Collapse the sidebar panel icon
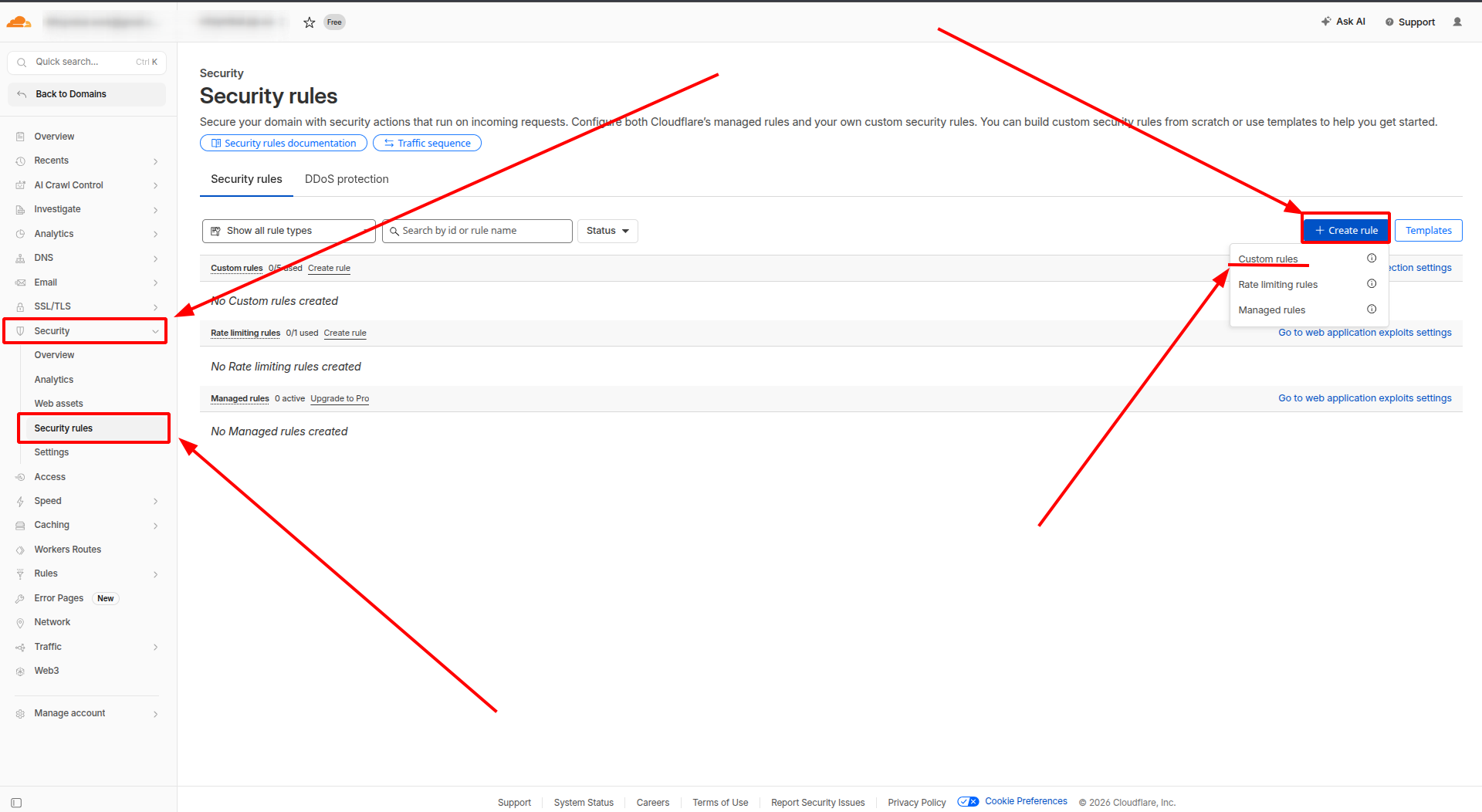This screenshot has width=1482, height=812. [x=16, y=803]
